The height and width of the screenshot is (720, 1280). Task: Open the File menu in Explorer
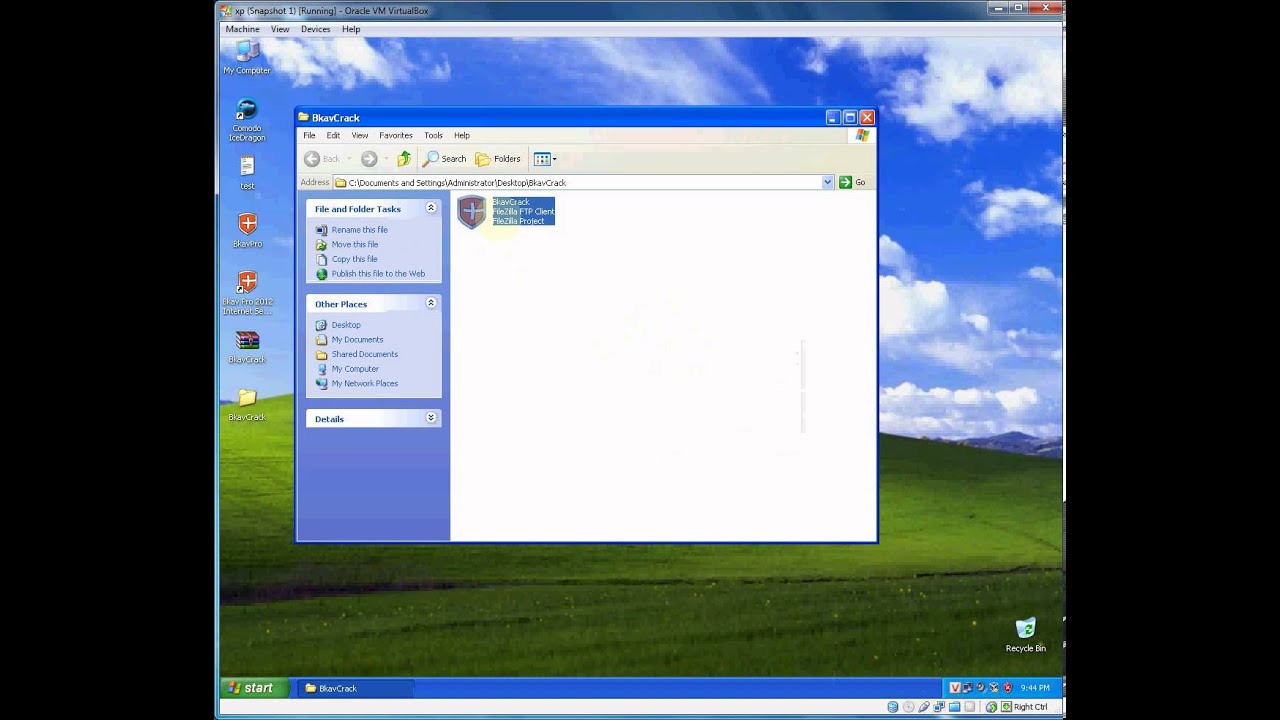[309, 135]
